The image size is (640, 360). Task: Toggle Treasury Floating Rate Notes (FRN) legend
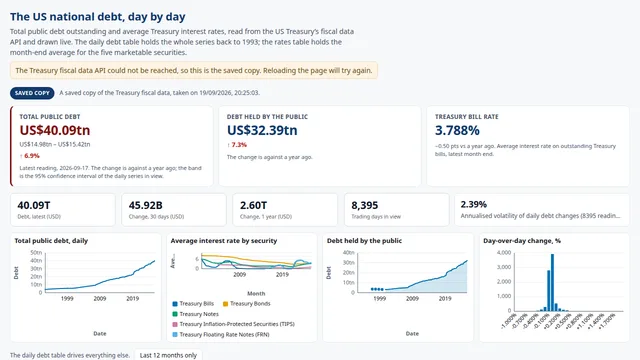click(221, 334)
